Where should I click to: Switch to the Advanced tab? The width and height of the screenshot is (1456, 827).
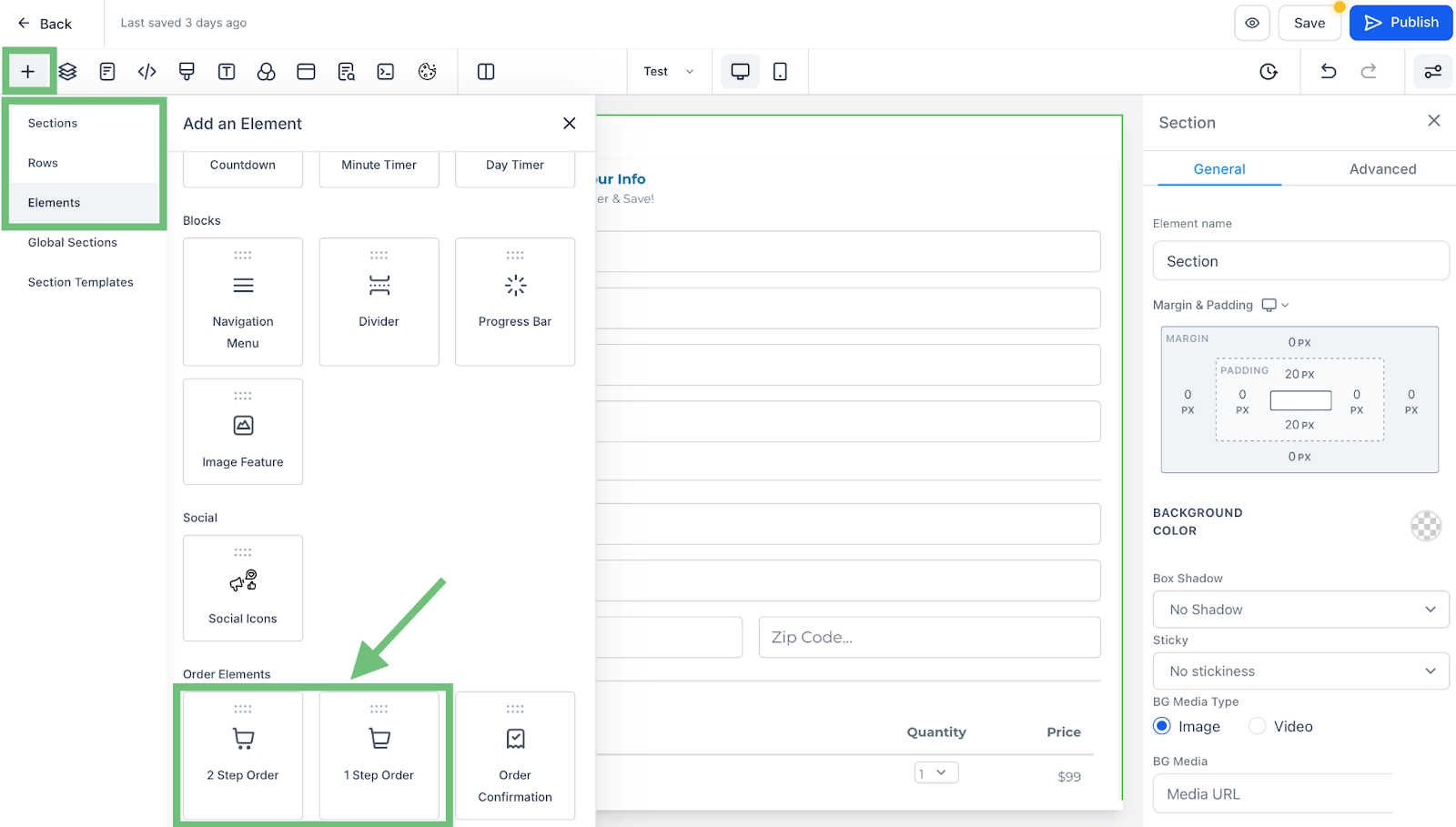(1382, 169)
